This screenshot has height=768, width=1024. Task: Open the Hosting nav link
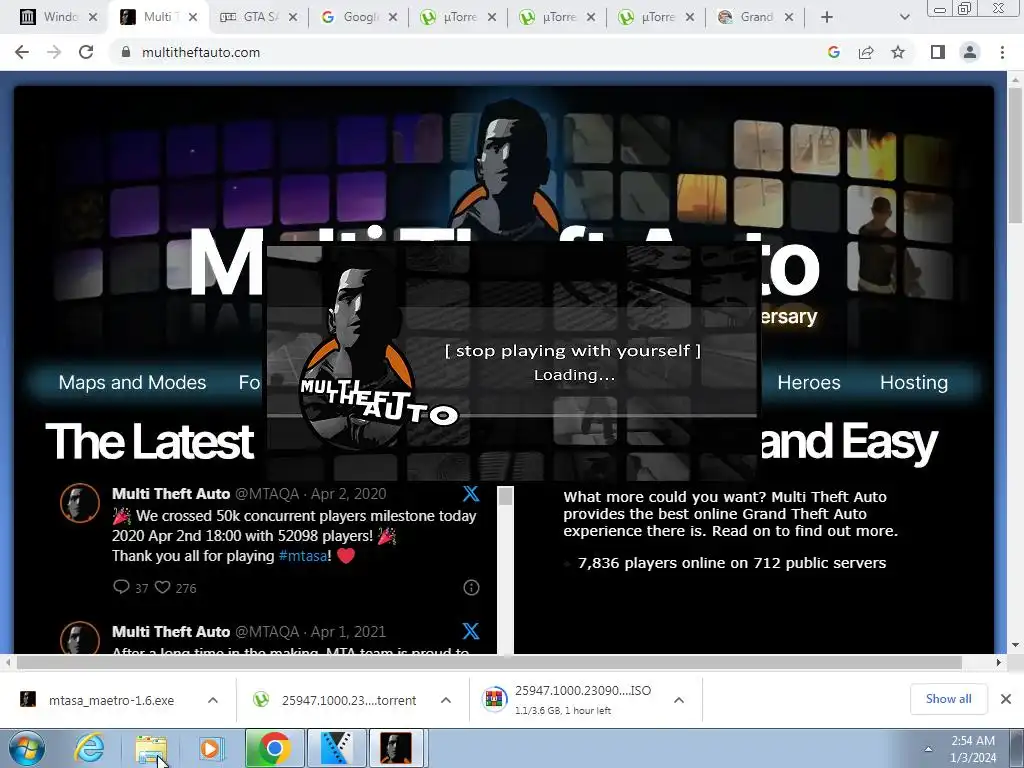click(914, 382)
